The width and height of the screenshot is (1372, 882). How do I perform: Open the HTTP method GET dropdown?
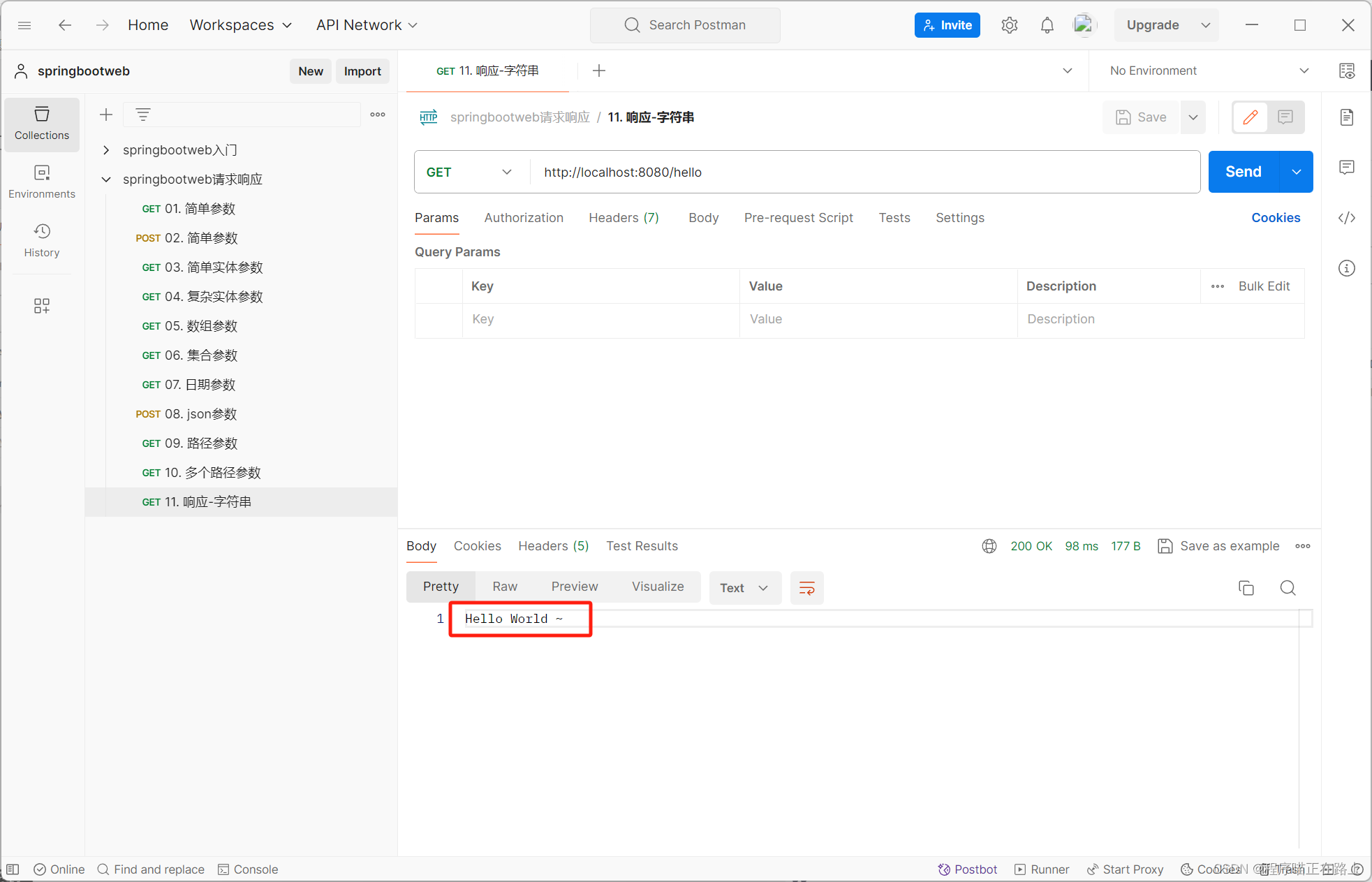coord(469,172)
